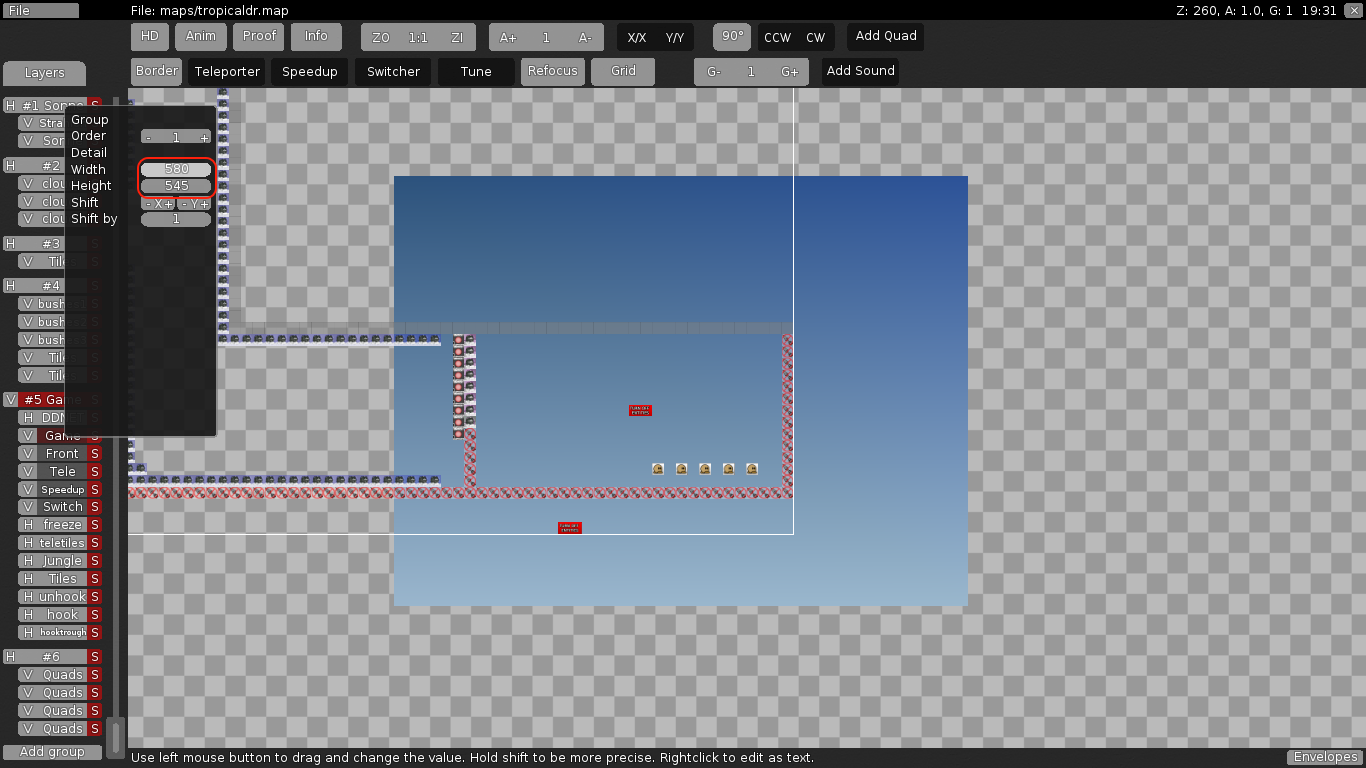Rotate counter-clockwise with CCW button
Screen dimensions: 1366x768
tap(777, 38)
